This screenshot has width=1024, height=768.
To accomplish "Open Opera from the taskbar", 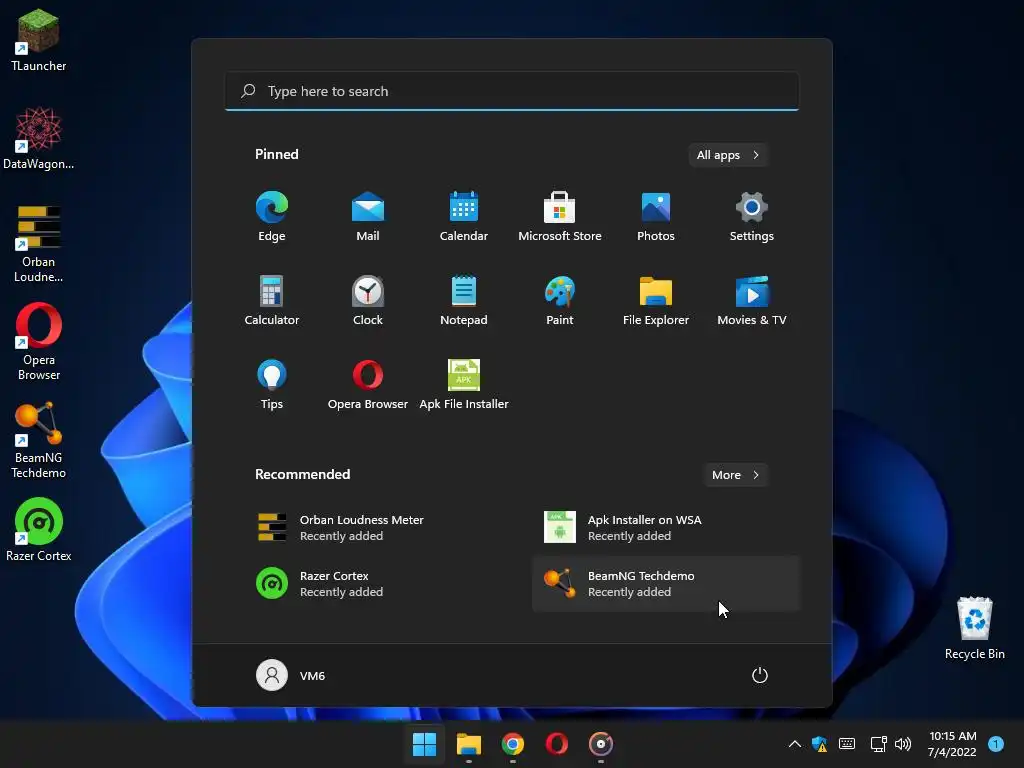I will tap(557, 744).
